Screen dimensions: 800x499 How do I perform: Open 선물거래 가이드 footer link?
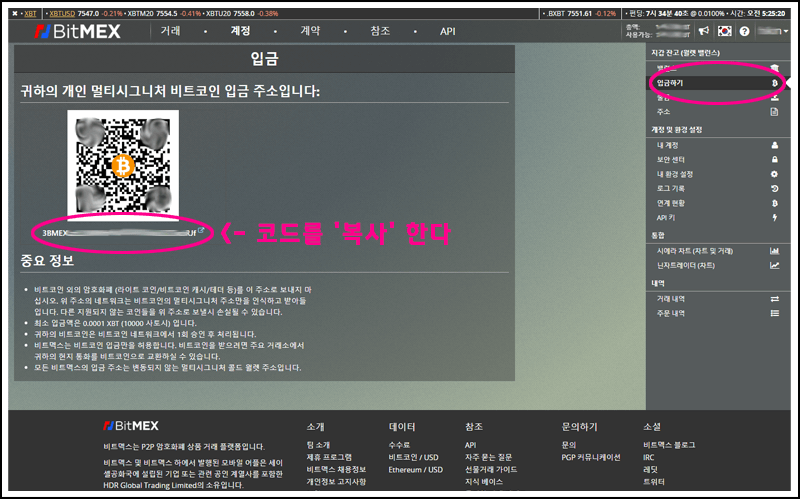tap(491, 469)
